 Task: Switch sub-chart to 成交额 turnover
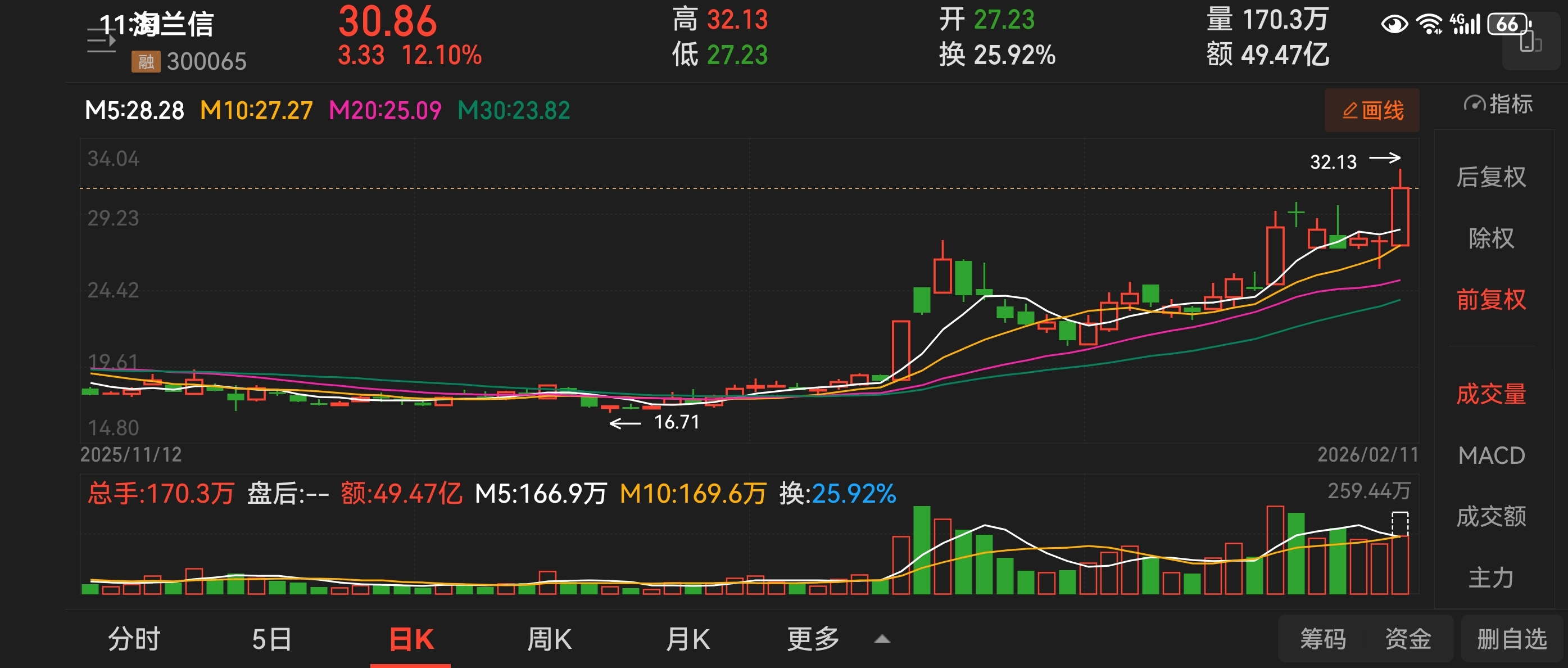(x=1490, y=516)
